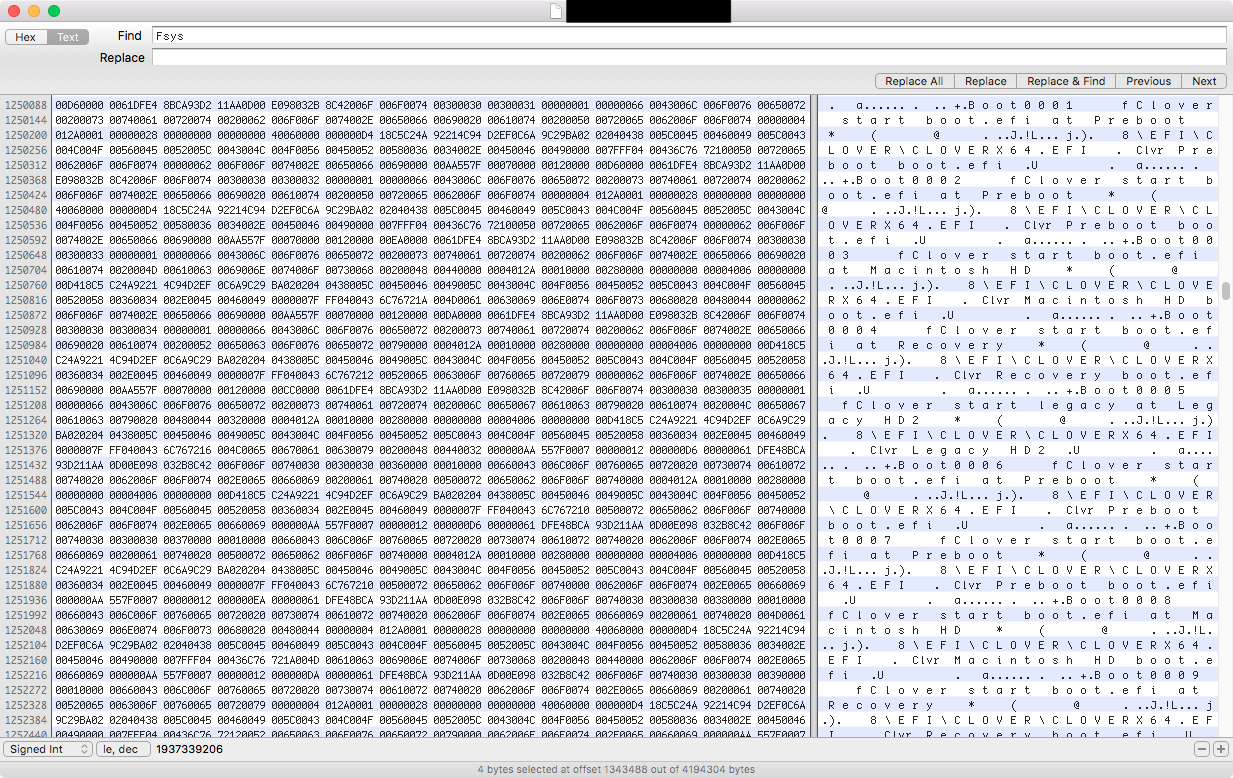The height and width of the screenshot is (778, 1233).
Task: Click line offset 1251152
Action: point(25,390)
